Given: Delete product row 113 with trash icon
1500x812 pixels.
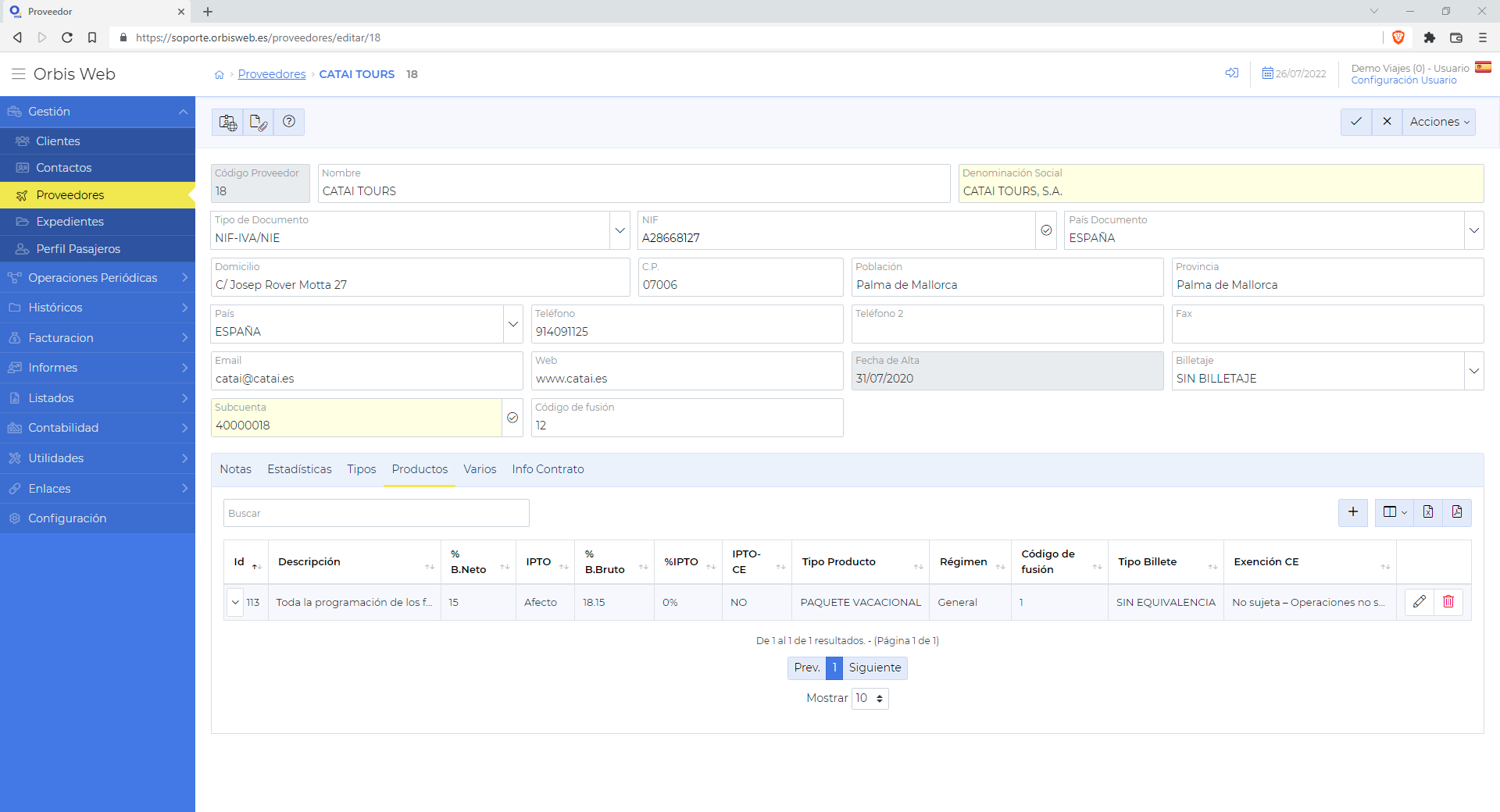Looking at the screenshot, I should pyautogui.click(x=1448, y=602).
